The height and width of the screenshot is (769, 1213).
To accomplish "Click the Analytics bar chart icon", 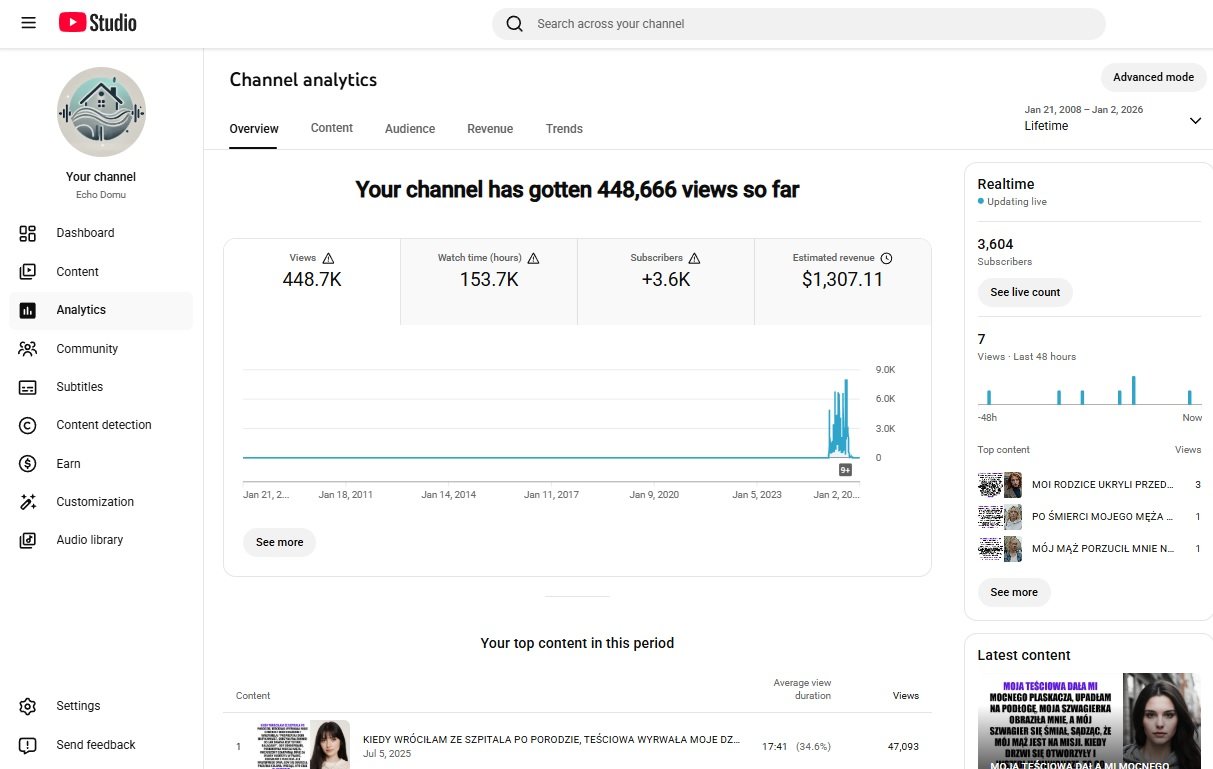I will click(28, 310).
